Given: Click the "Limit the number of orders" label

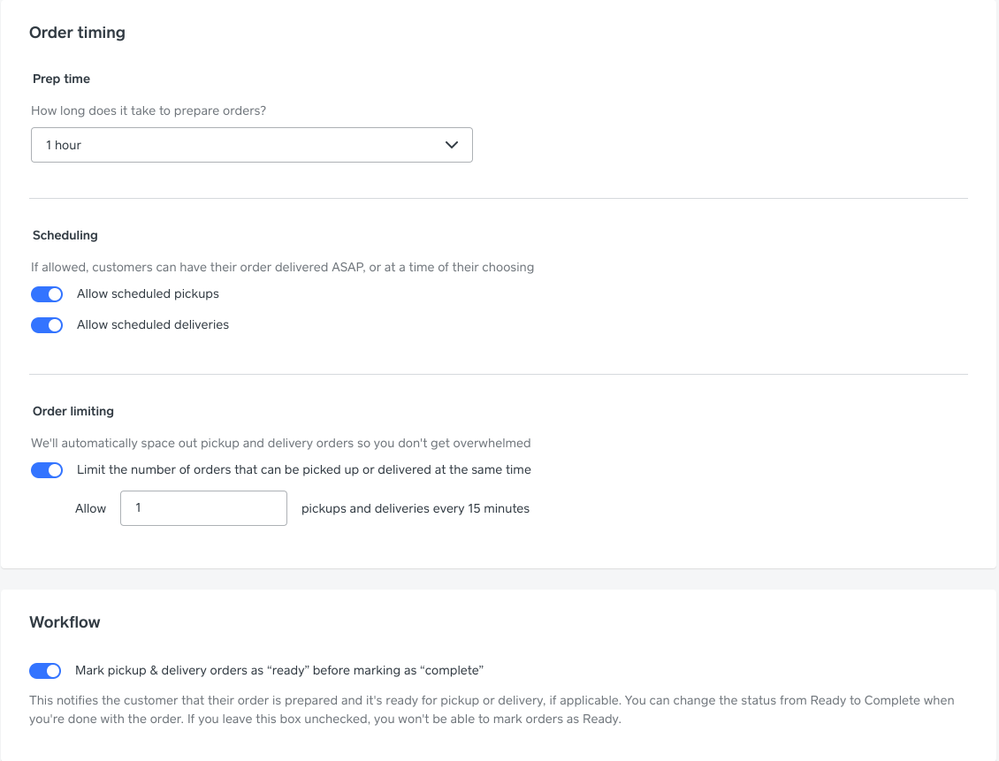Looking at the screenshot, I should (x=304, y=470).
